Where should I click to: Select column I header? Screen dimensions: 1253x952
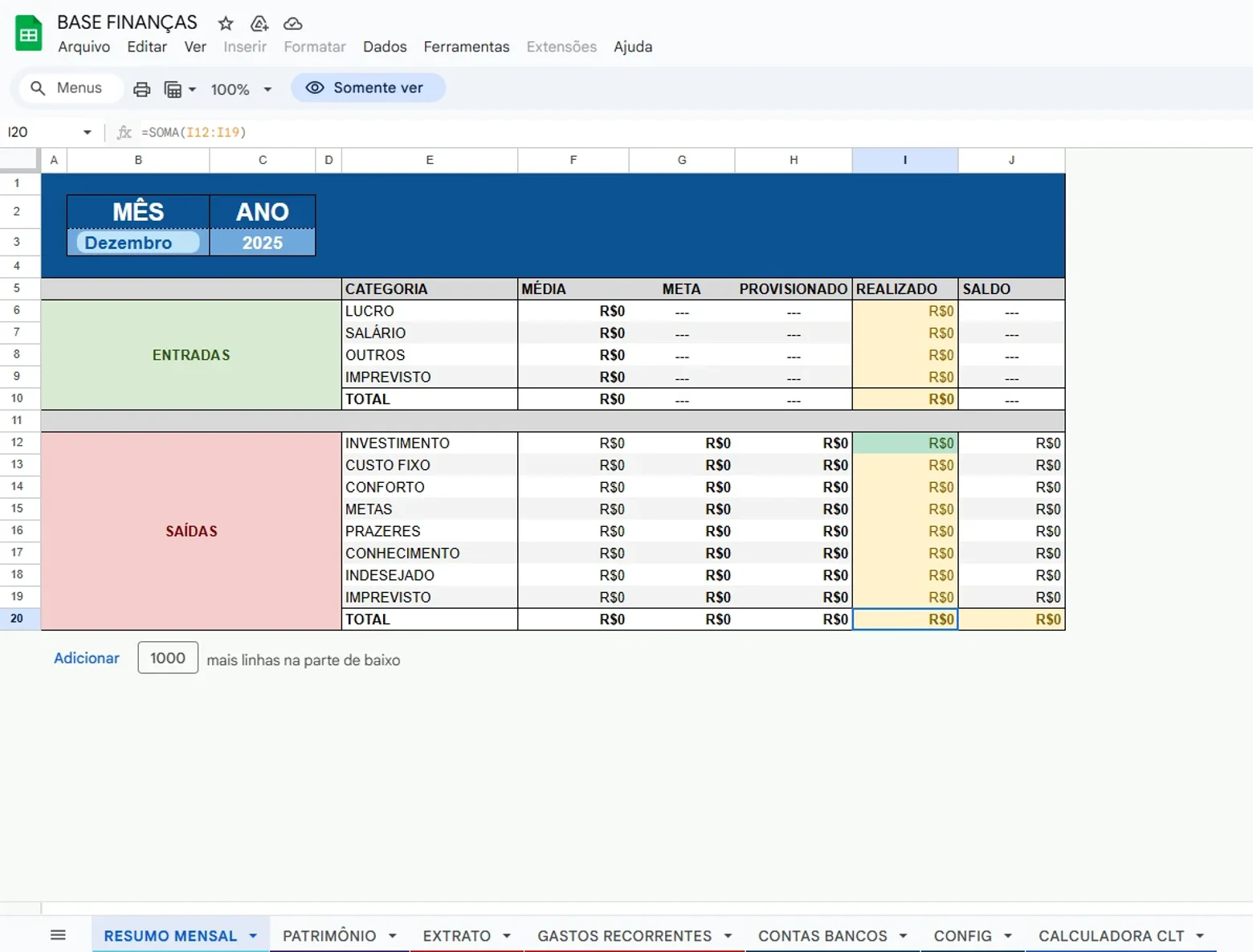coord(905,160)
